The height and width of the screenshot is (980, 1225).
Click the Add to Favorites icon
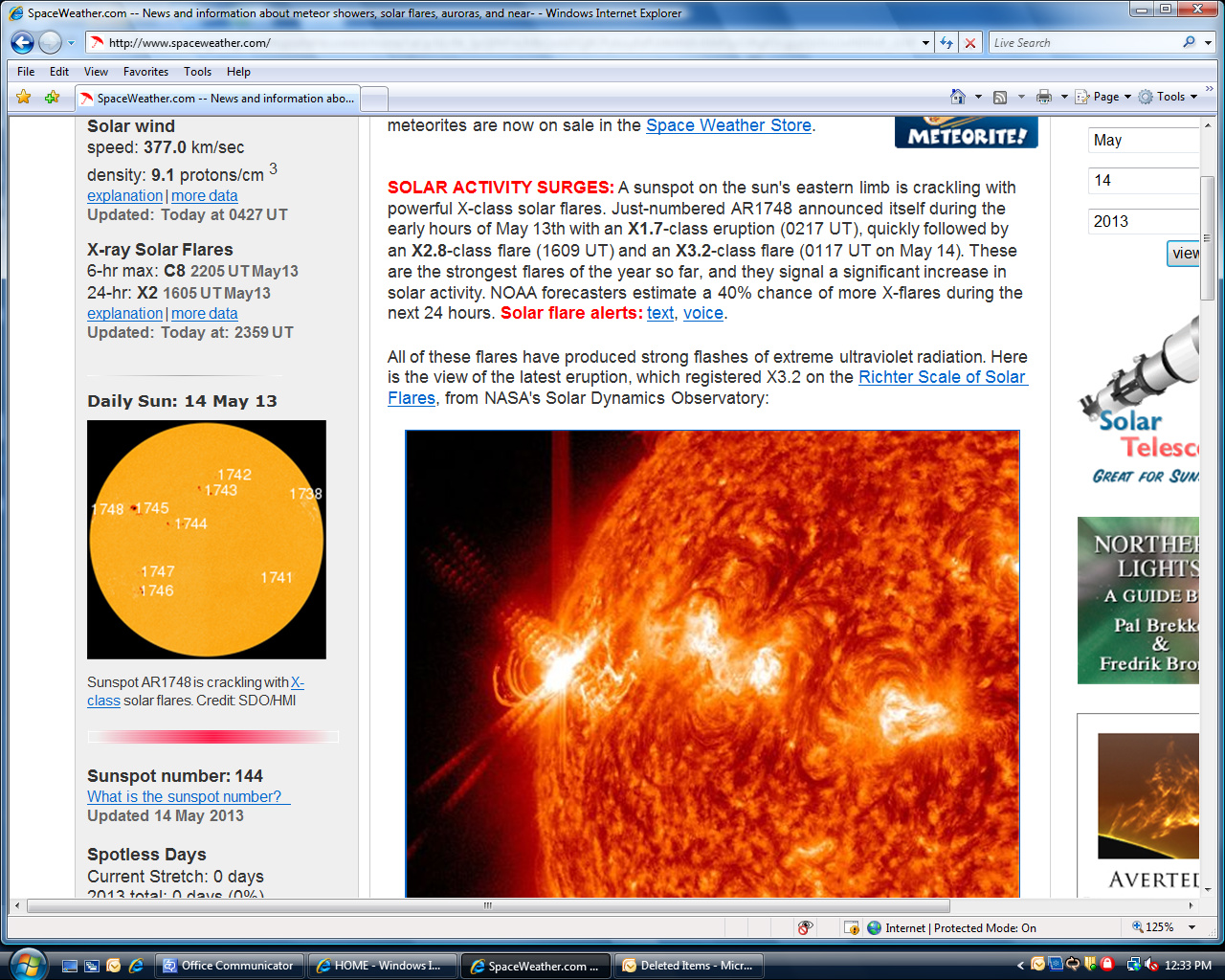pos(53,97)
